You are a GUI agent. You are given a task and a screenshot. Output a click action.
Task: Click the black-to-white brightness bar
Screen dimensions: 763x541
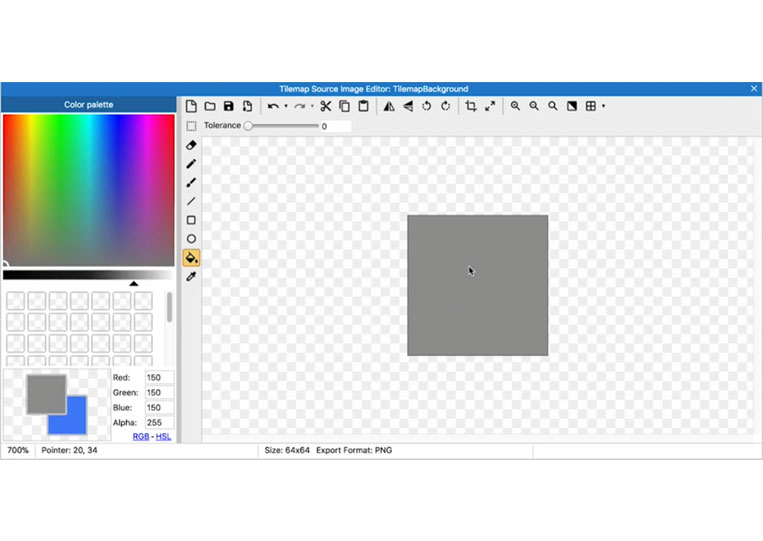[x=89, y=275]
